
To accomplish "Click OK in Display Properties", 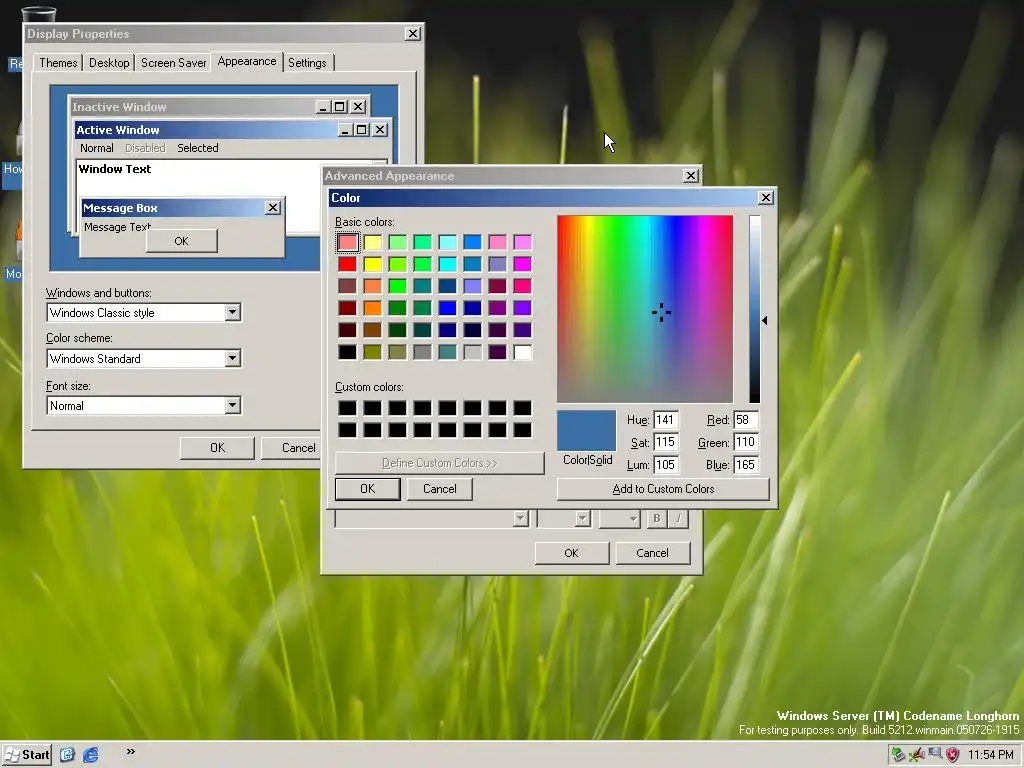I will point(217,448).
